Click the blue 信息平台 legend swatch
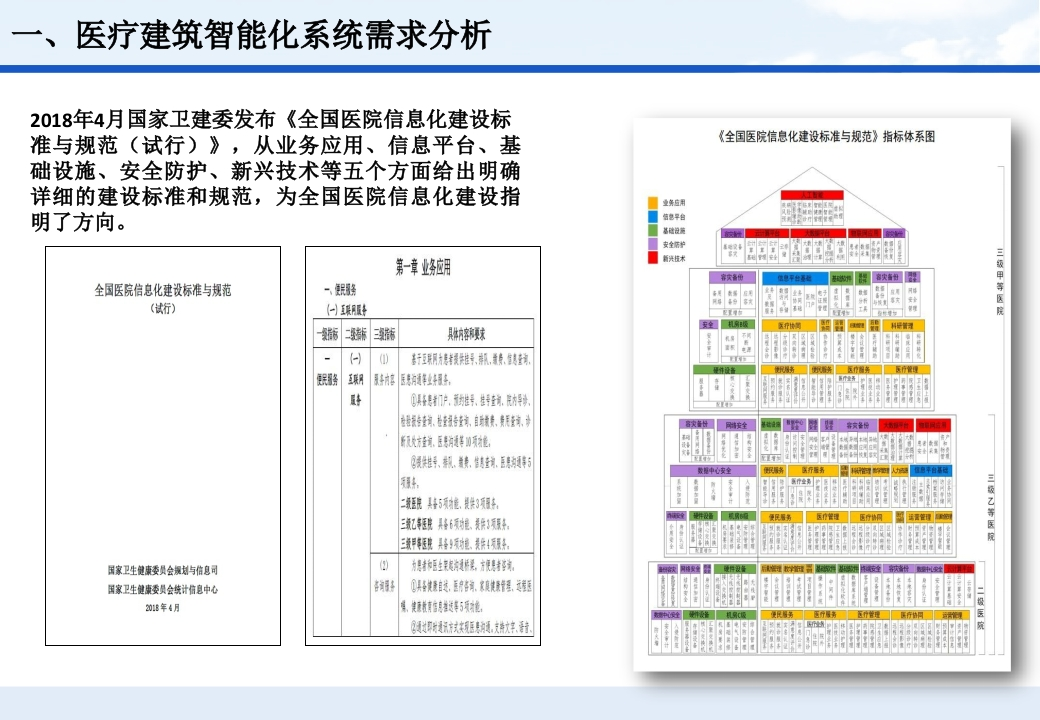 pyautogui.click(x=653, y=216)
